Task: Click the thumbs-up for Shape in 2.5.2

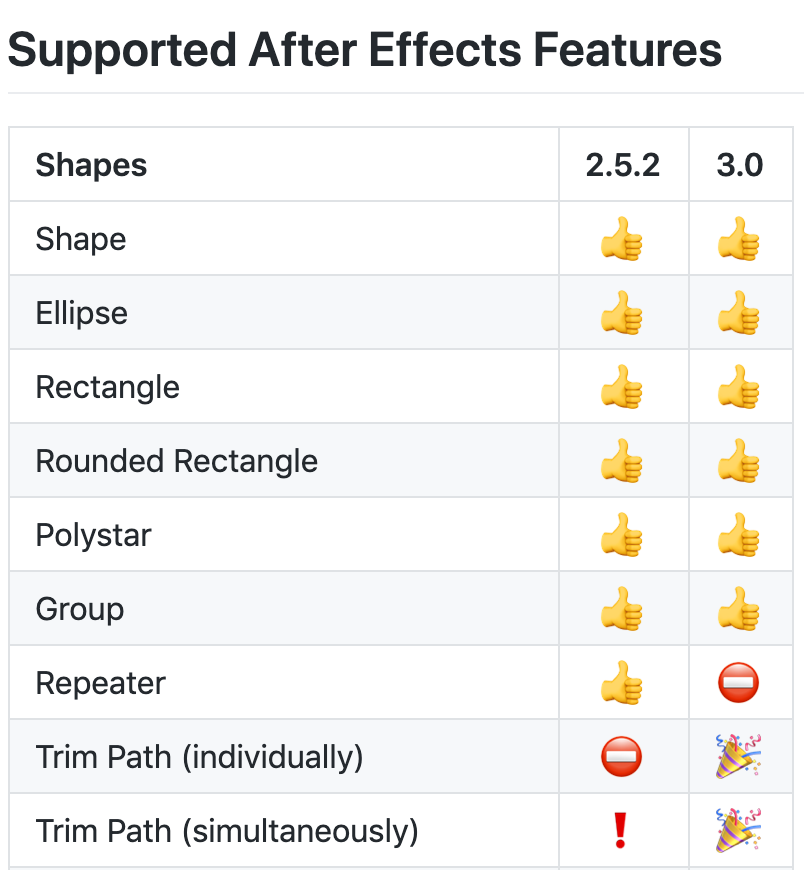Action: [x=621, y=240]
